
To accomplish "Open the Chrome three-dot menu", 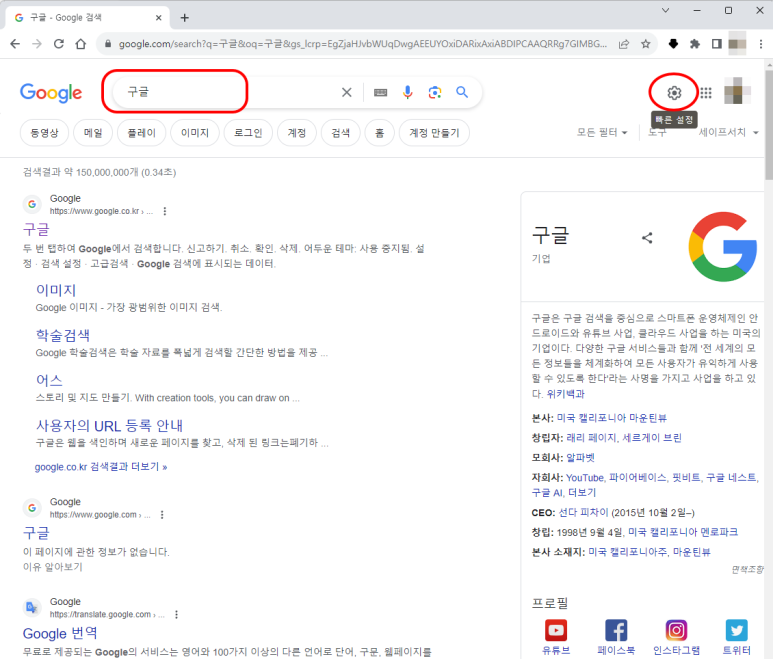I will (x=761, y=44).
